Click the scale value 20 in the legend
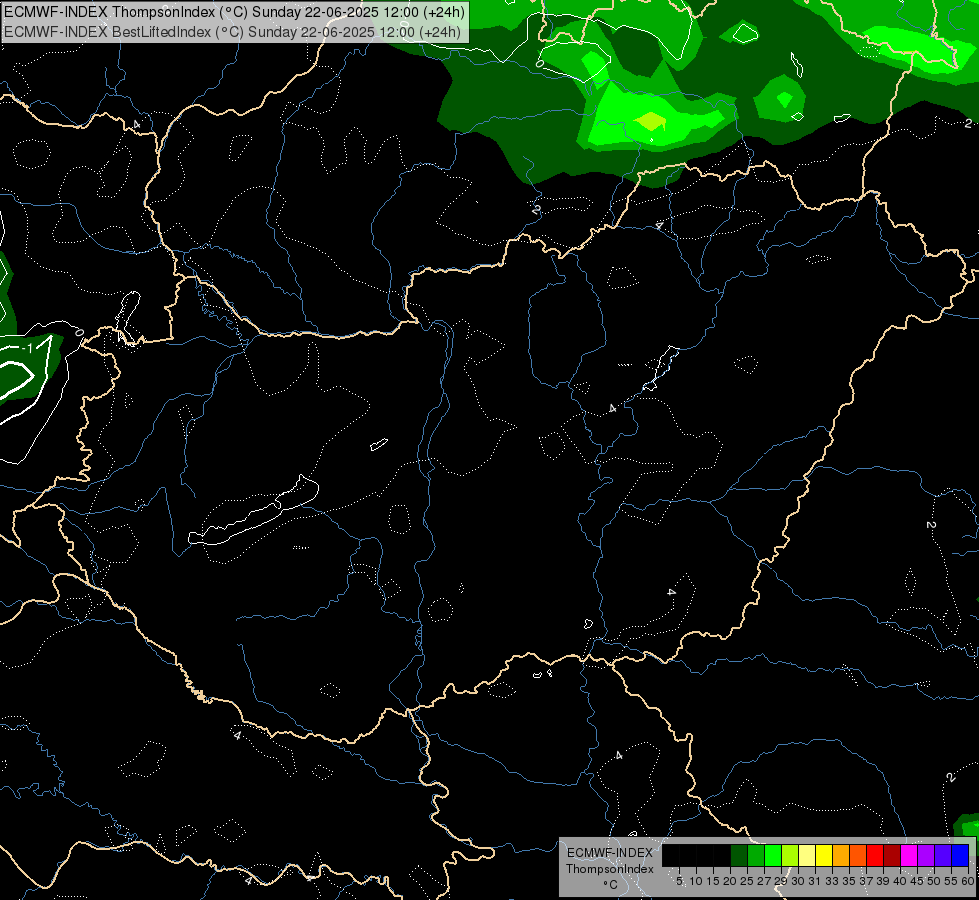The width and height of the screenshot is (979, 900). pos(730,881)
